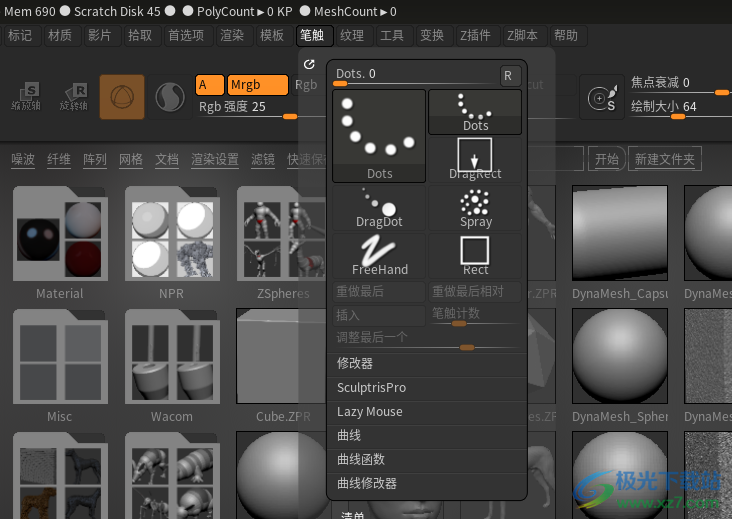Click the 新建文件夹 button

[664, 159]
